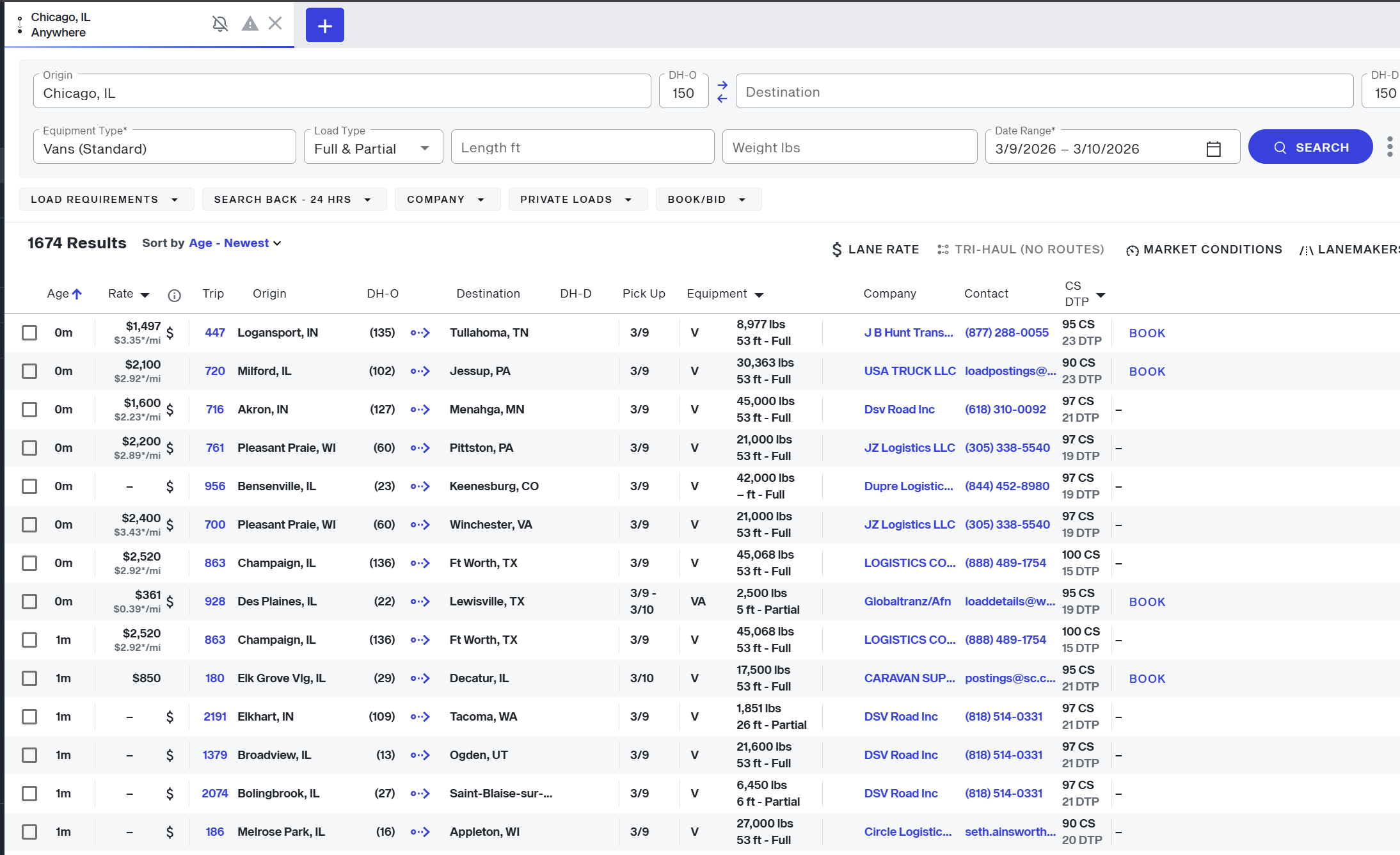Select the Logansport, IN load checkbox
The height and width of the screenshot is (855, 1400).
coord(29,333)
